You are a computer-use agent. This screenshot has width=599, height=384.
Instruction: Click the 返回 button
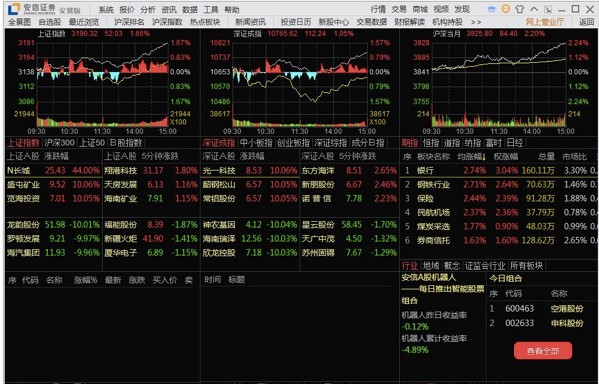[586, 22]
